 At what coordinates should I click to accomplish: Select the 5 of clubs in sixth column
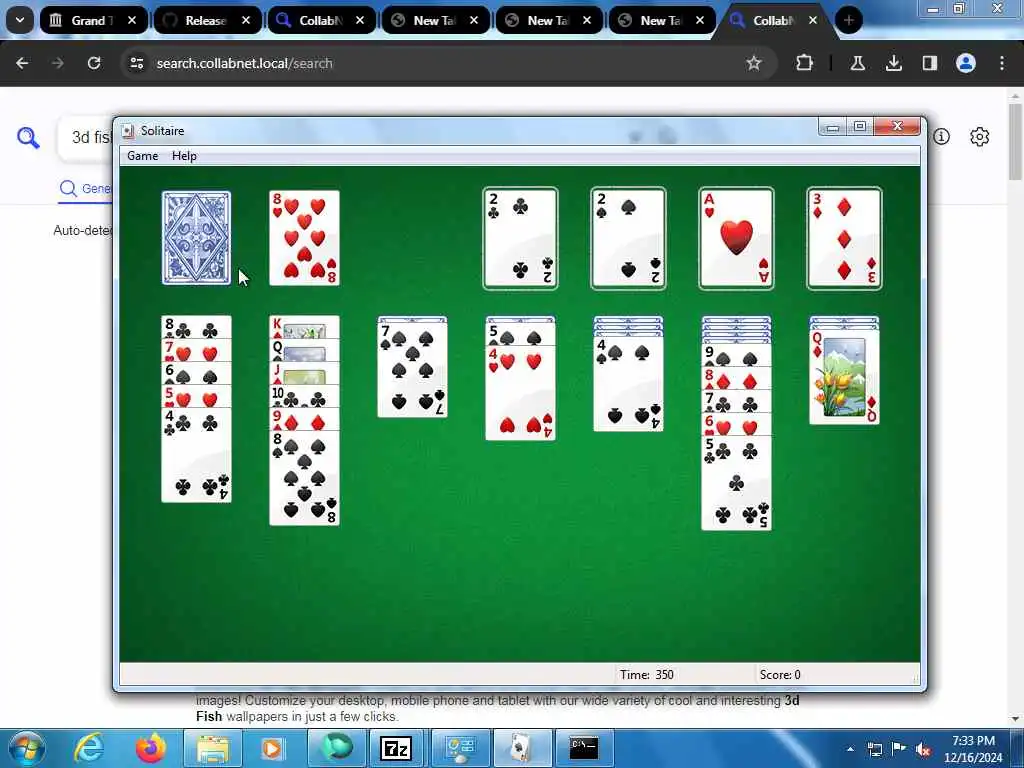[x=736, y=483]
